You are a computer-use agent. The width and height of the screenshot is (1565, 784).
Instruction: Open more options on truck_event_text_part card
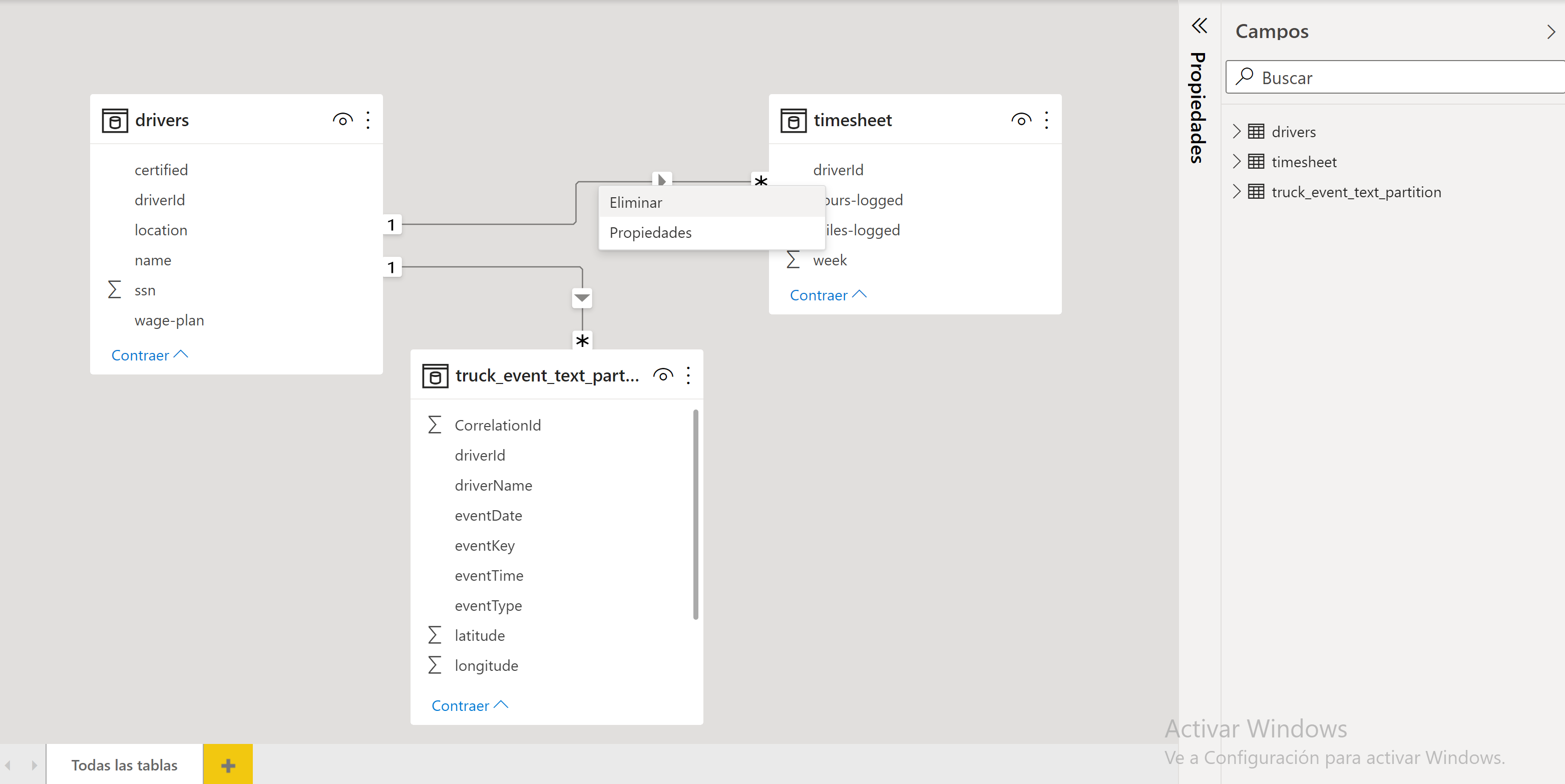[688, 375]
